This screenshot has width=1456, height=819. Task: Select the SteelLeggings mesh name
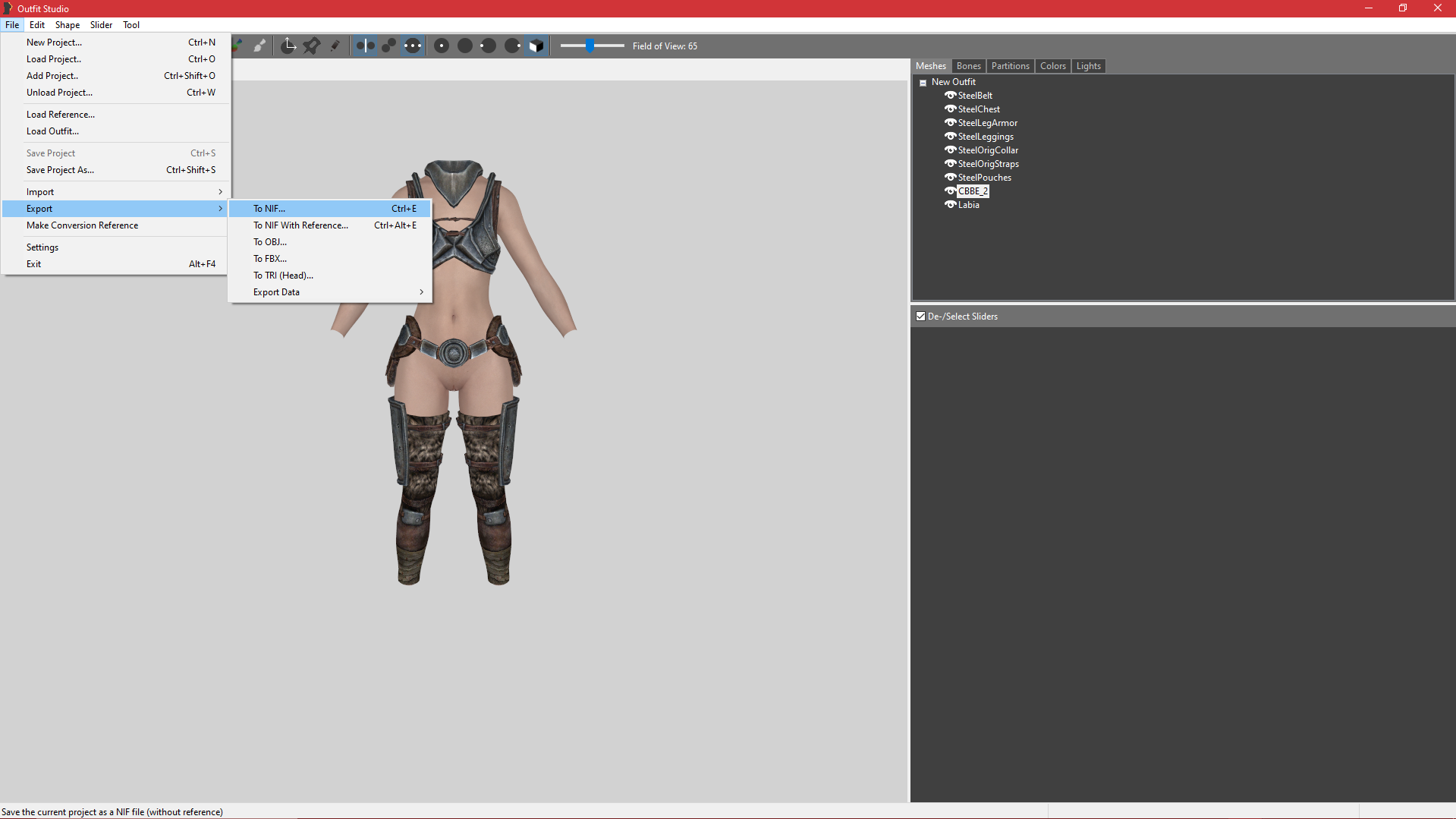pyautogui.click(x=986, y=137)
